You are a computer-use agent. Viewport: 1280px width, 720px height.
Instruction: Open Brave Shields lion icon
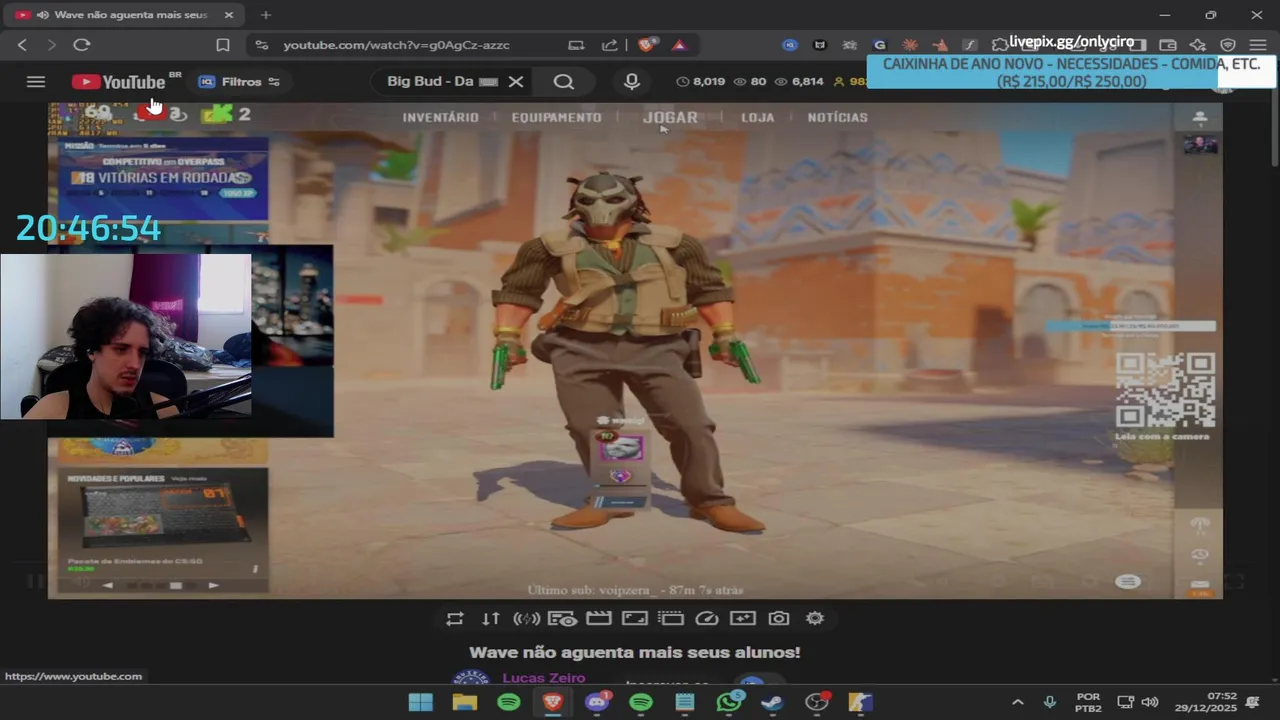tap(647, 45)
